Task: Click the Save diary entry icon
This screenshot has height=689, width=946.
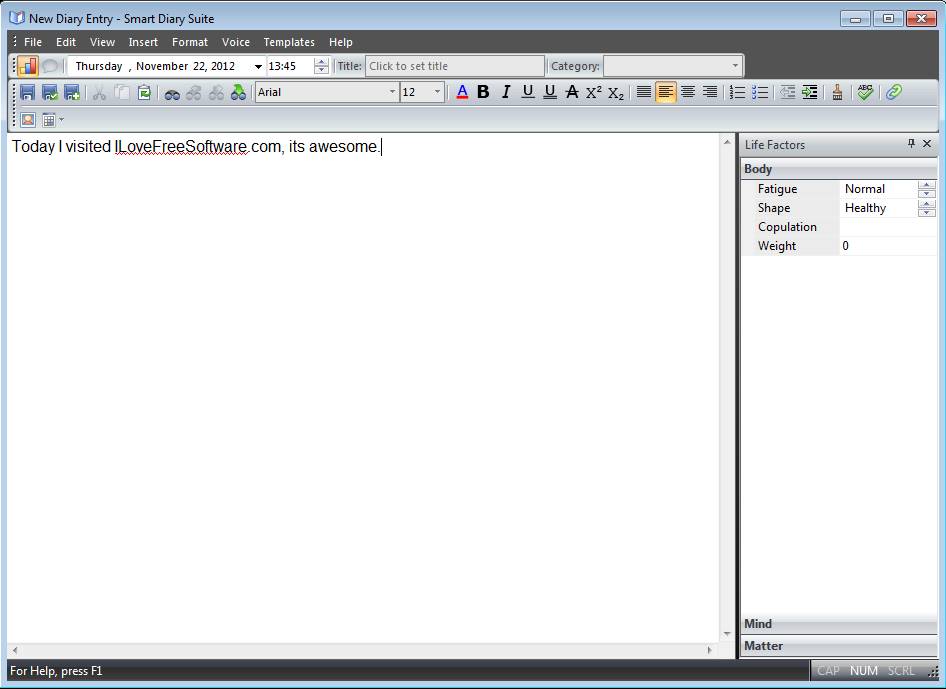Action: [x=28, y=92]
